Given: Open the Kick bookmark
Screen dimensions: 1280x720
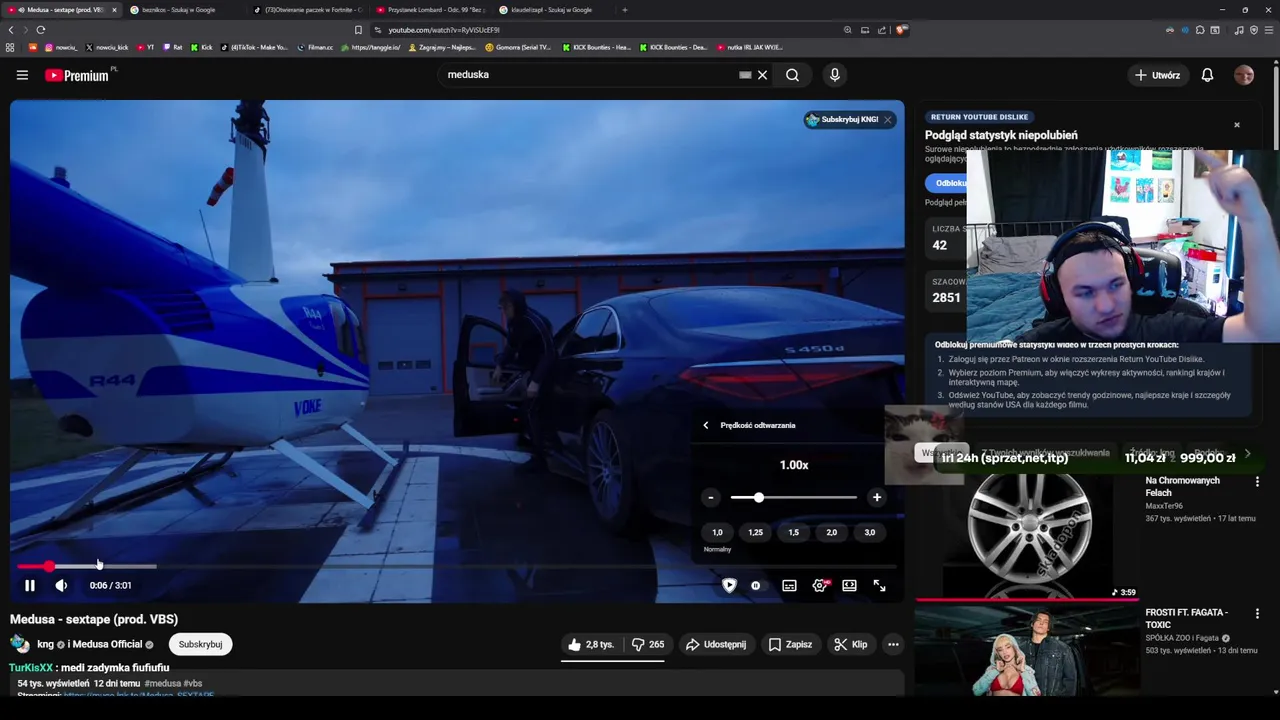Looking at the screenshot, I should 202,47.
